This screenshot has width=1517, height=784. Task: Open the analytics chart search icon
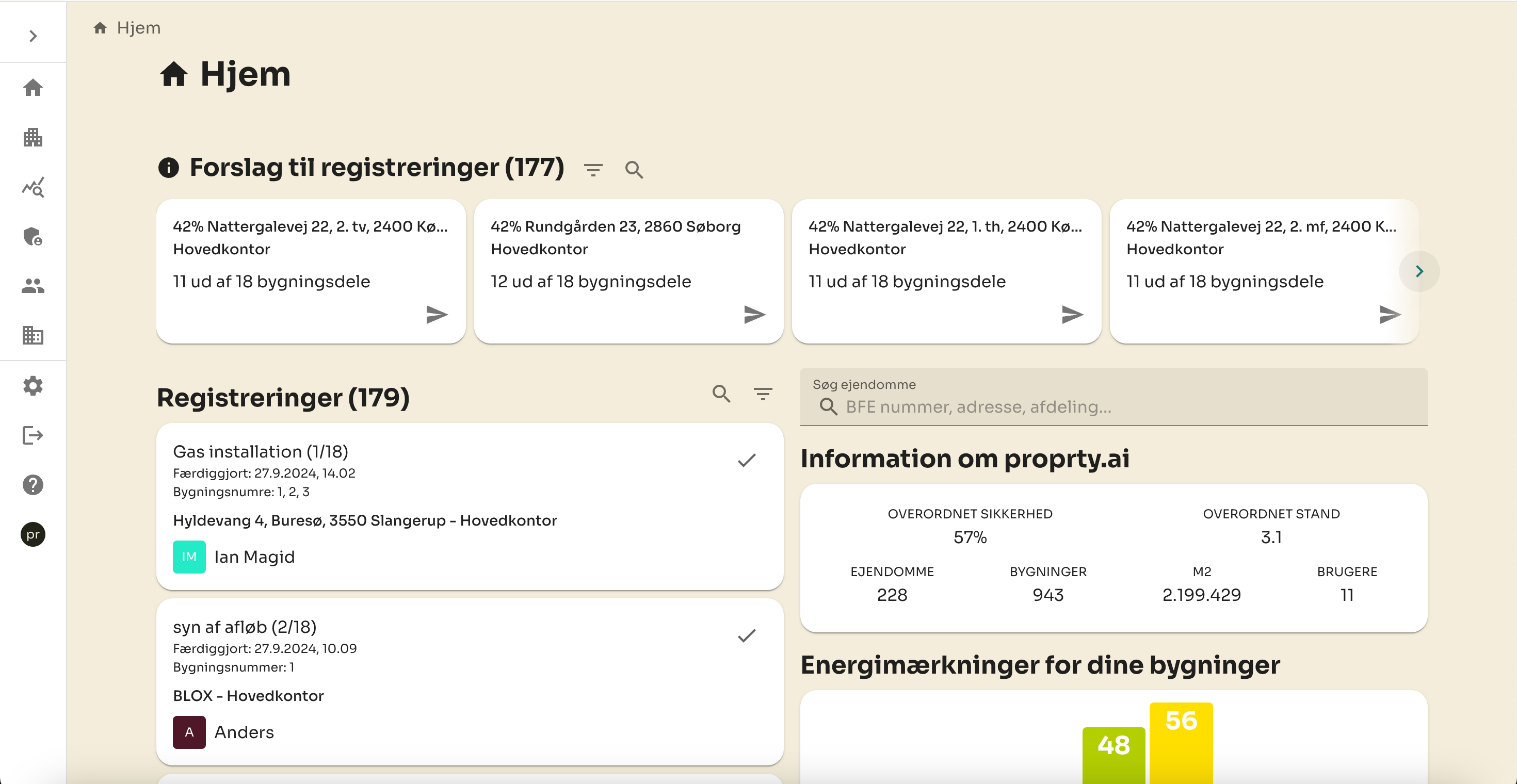[x=33, y=187]
